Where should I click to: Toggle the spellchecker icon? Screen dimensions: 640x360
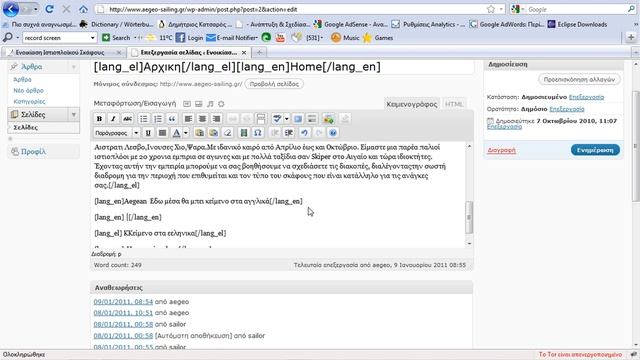(277, 119)
